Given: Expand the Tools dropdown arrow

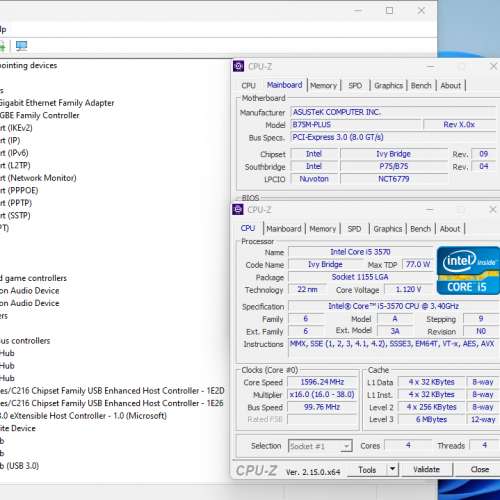Looking at the screenshot, I should coord(392,470).
